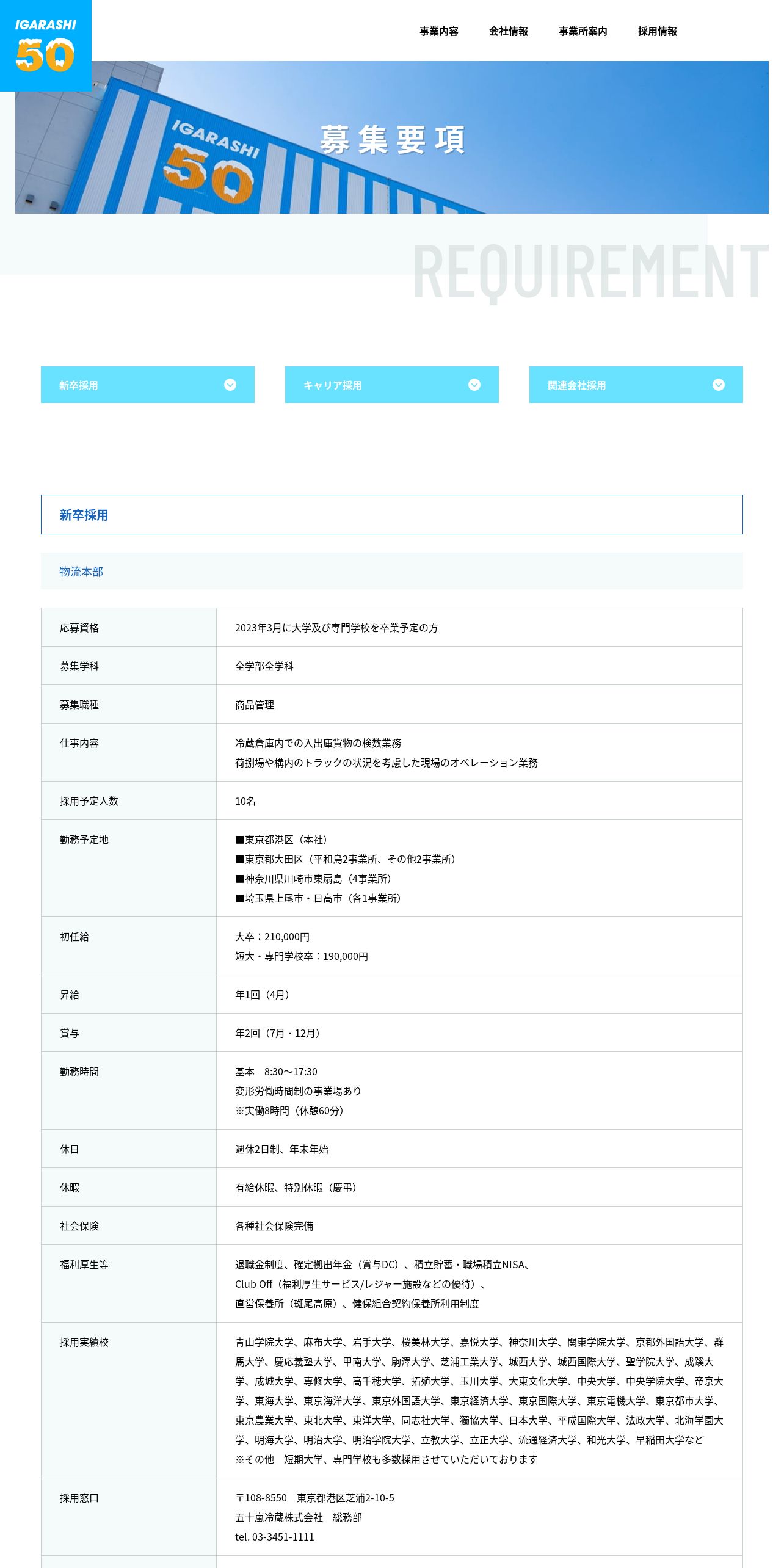Click value 各種社会保険完備
This screenshot has height=1568, width=784.
click(x=274, y=1226)
